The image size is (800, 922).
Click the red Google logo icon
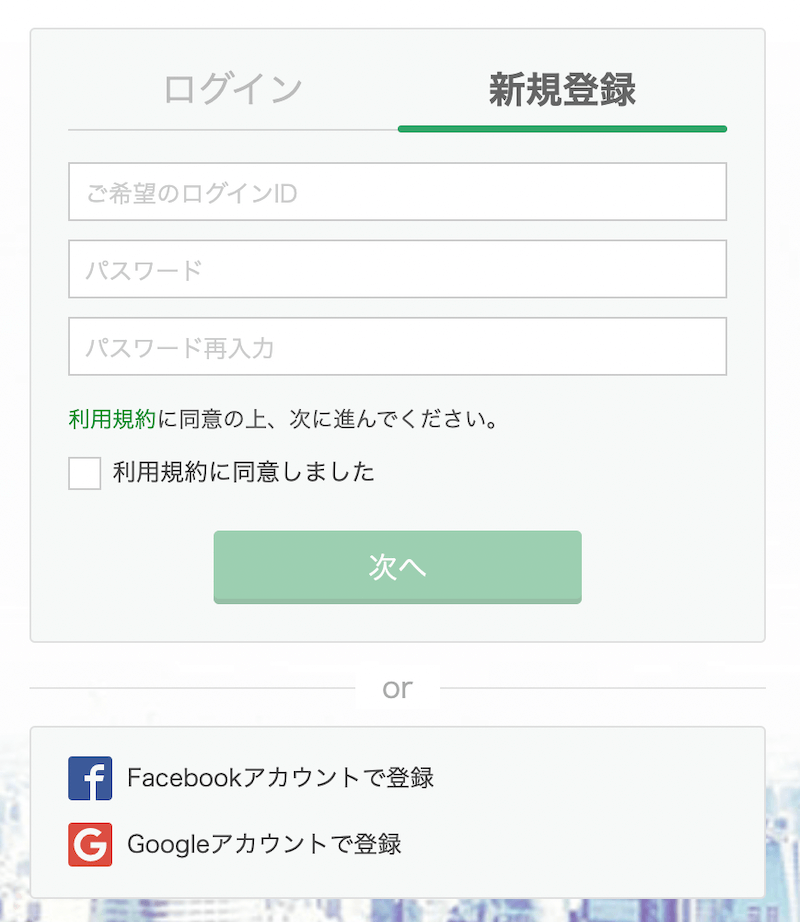(90, 844)
